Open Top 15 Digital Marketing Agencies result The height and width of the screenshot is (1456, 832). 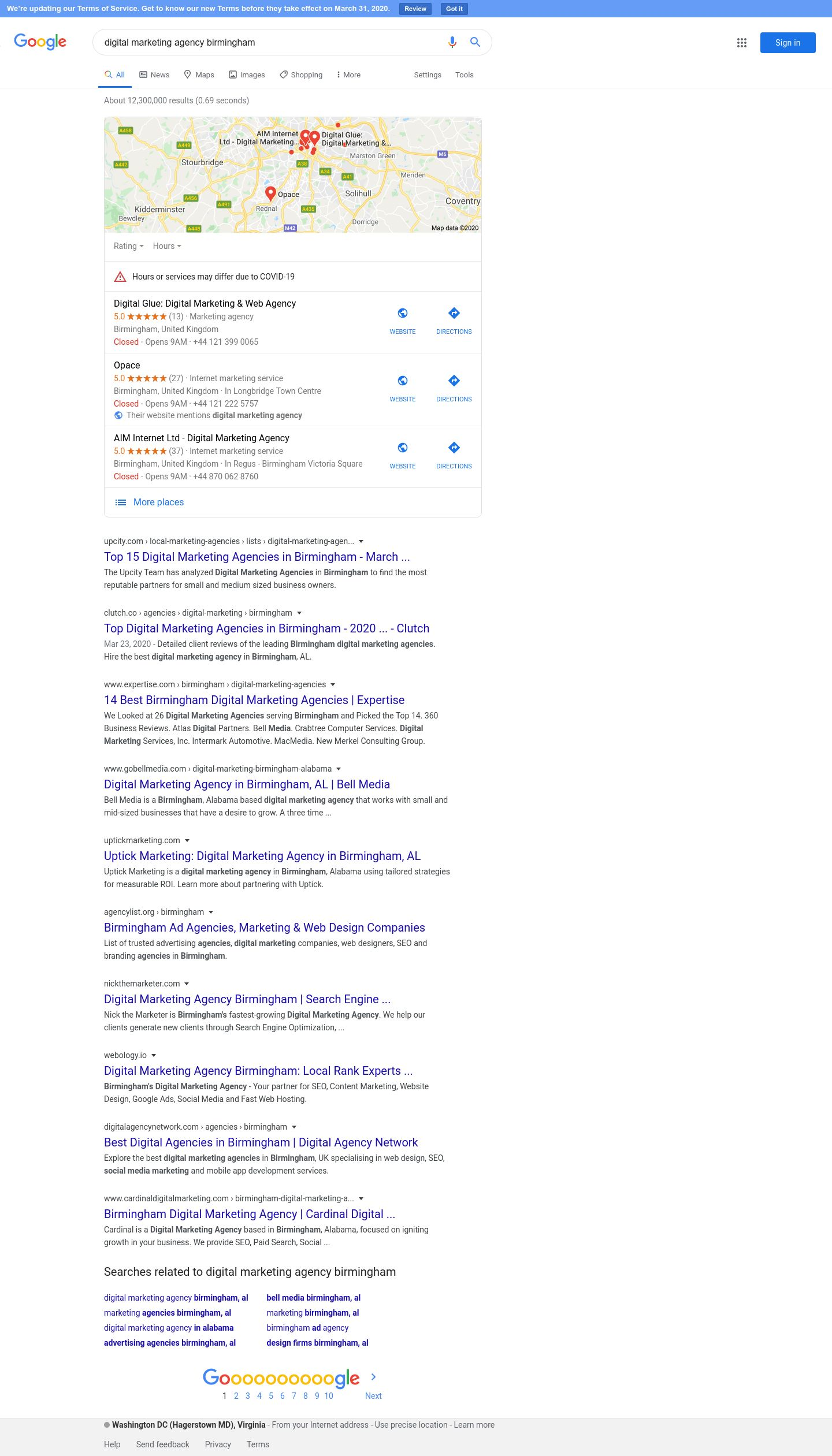pos(257,557)
